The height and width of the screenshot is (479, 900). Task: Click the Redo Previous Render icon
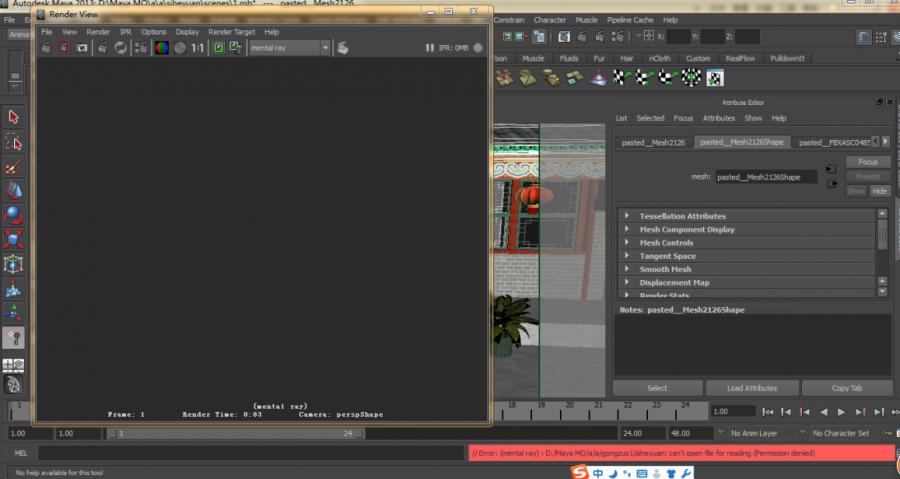(46, 47)
